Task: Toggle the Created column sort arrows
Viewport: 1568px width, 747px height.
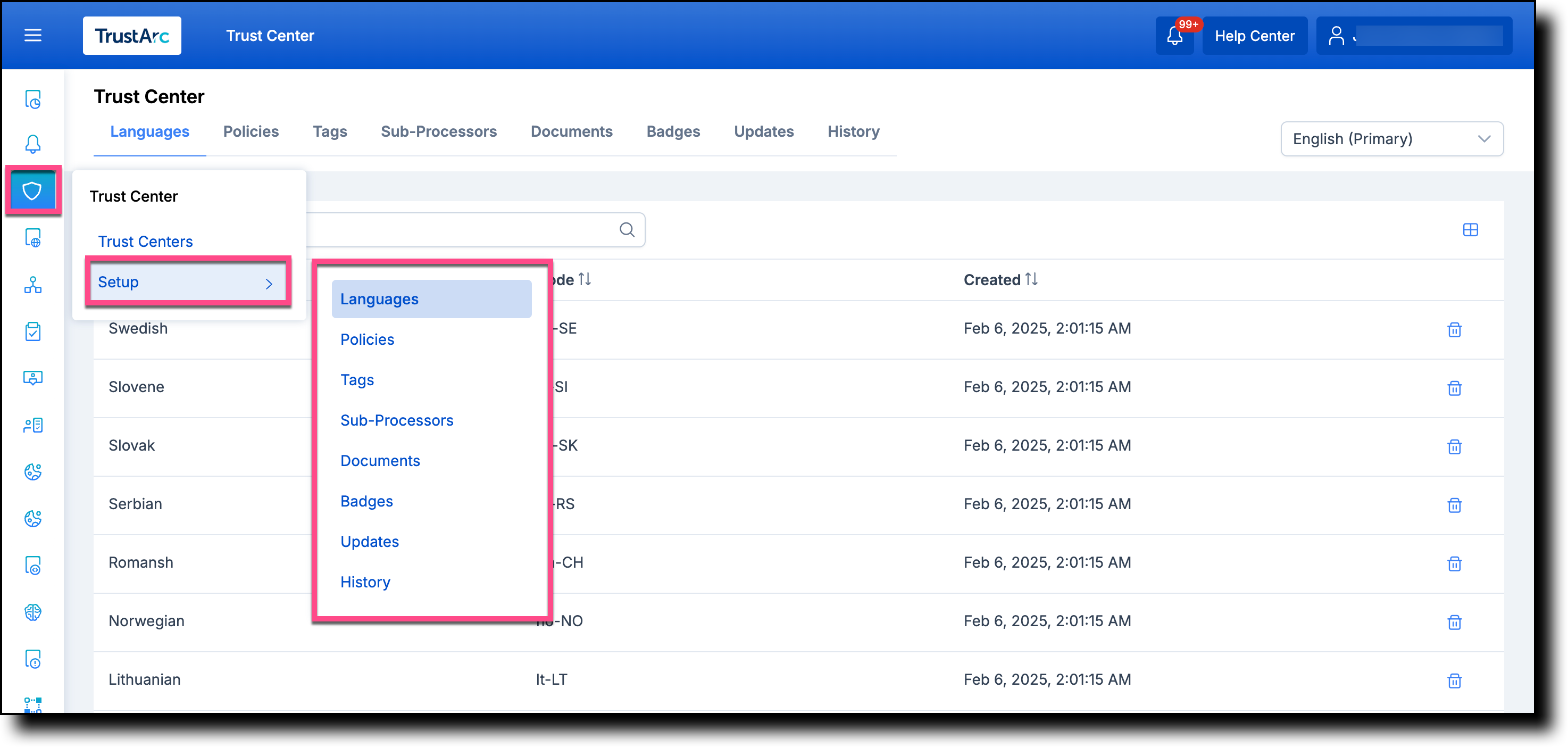Action: [1032, 279]
